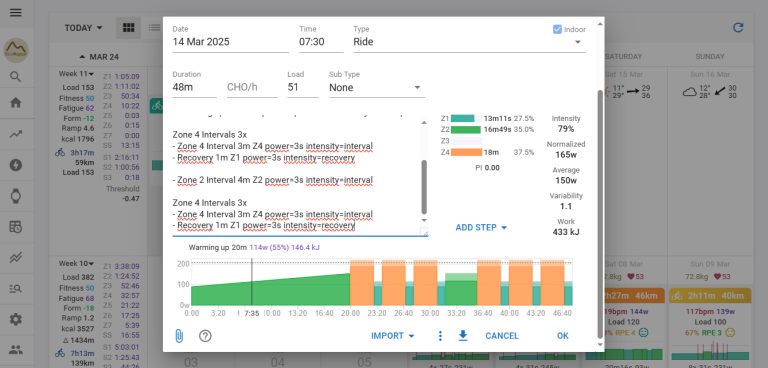The width and height of the screenshot is (768, 368).
Task: Edit the Load field 51
Action: (x=303, y=88)
